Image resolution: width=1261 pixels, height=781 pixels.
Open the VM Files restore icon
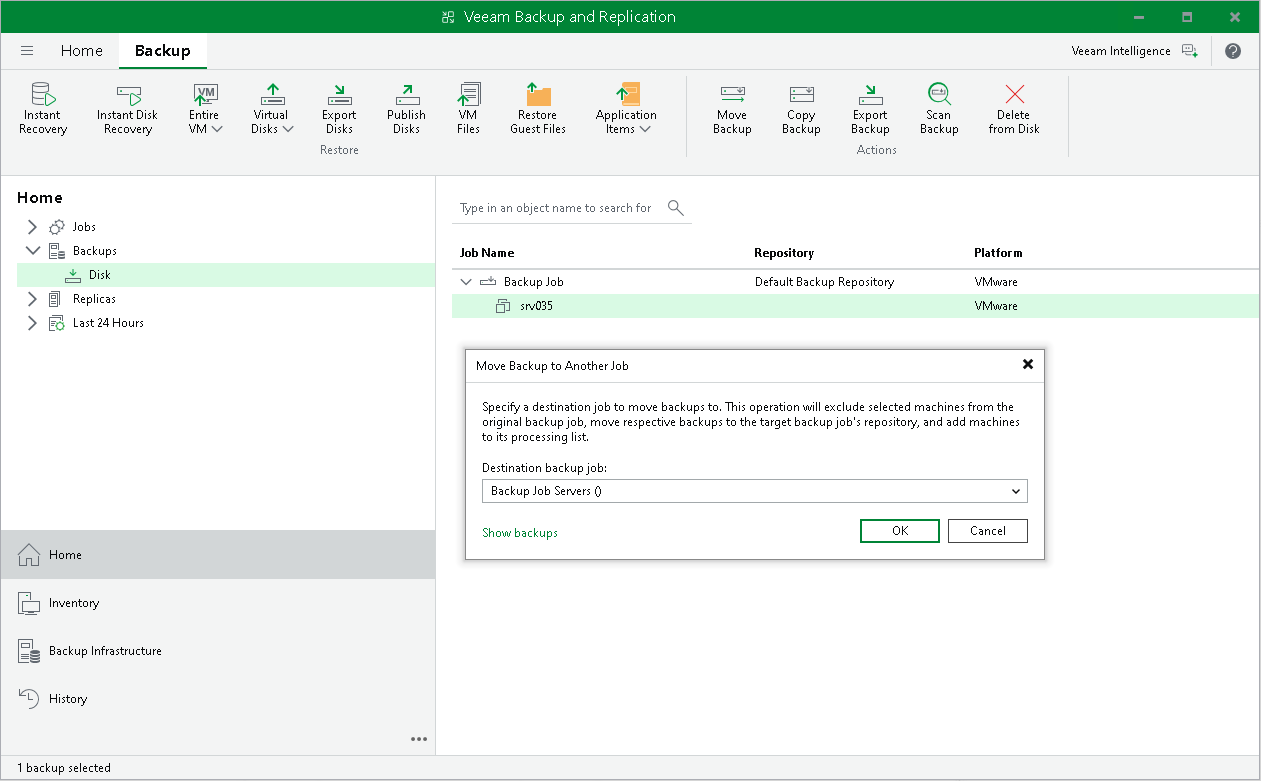pyautogui.click(x=468, y=107)
